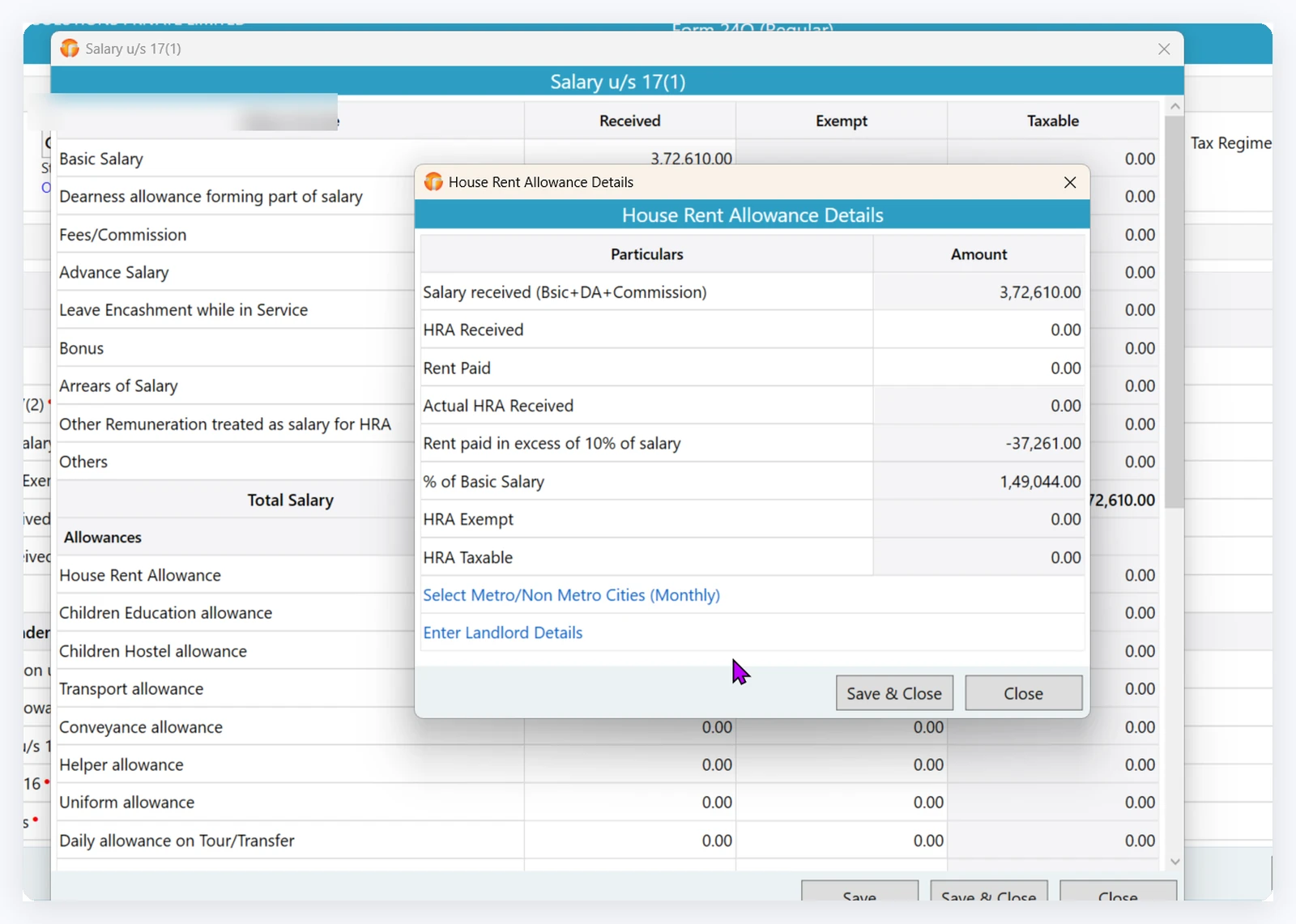Click the Salary window vertical scrollbar thumb
The width and height of the screenshot is (1296, 924).
1175,312
